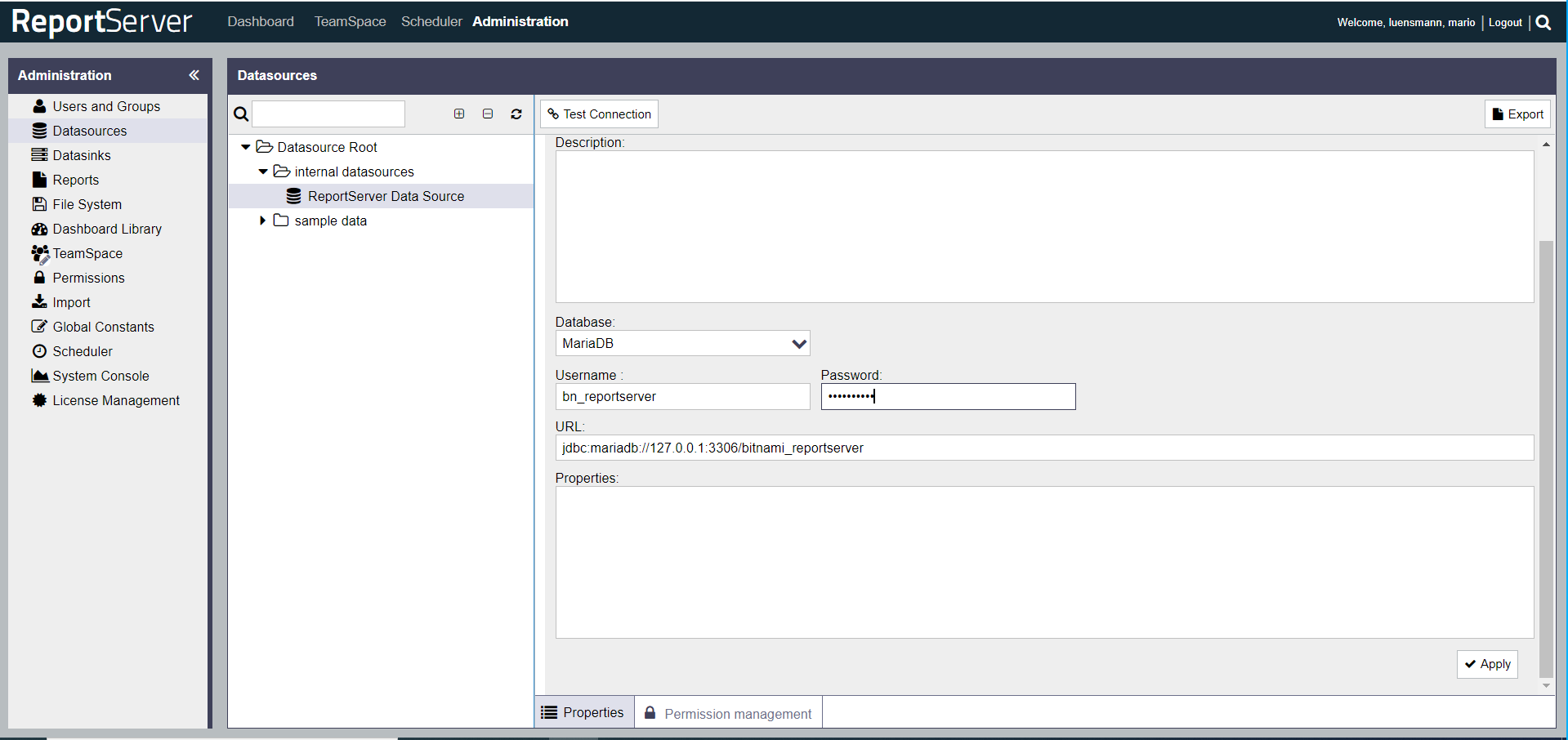Screen dimensions: 1568x740
Task: Open the License Management label
Action: (x=116, y=400)
